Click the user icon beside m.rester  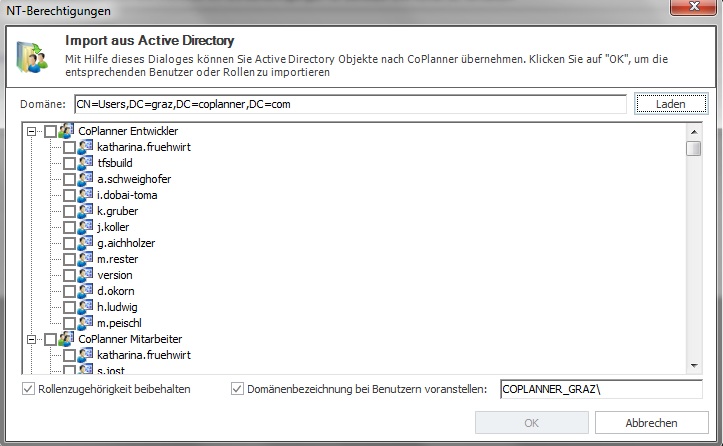click(85, 259)
